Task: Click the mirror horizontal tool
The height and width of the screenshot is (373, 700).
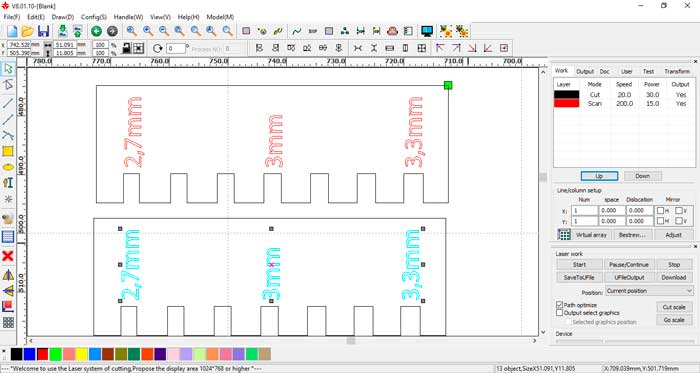Action: [x=8, y=275]
